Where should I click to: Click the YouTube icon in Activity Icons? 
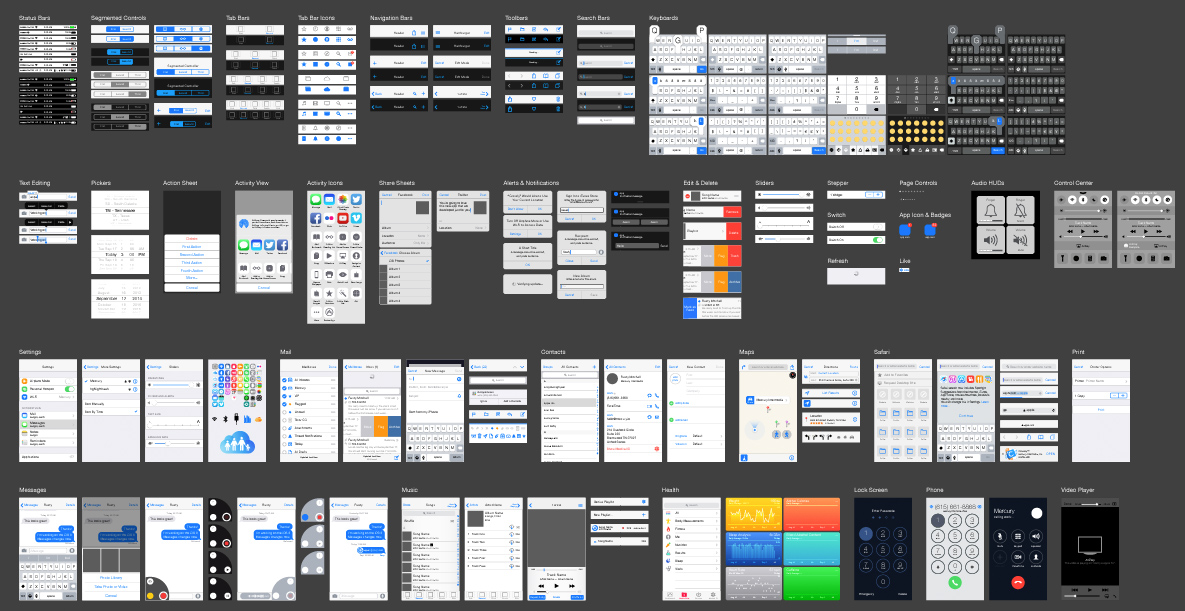pos(343,219)
